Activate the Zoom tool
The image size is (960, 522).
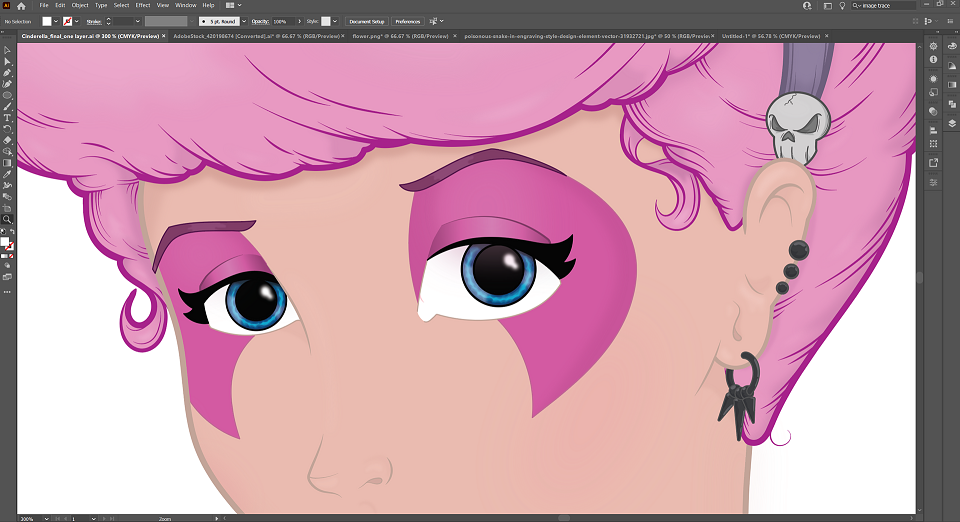(x=7, y=219)
